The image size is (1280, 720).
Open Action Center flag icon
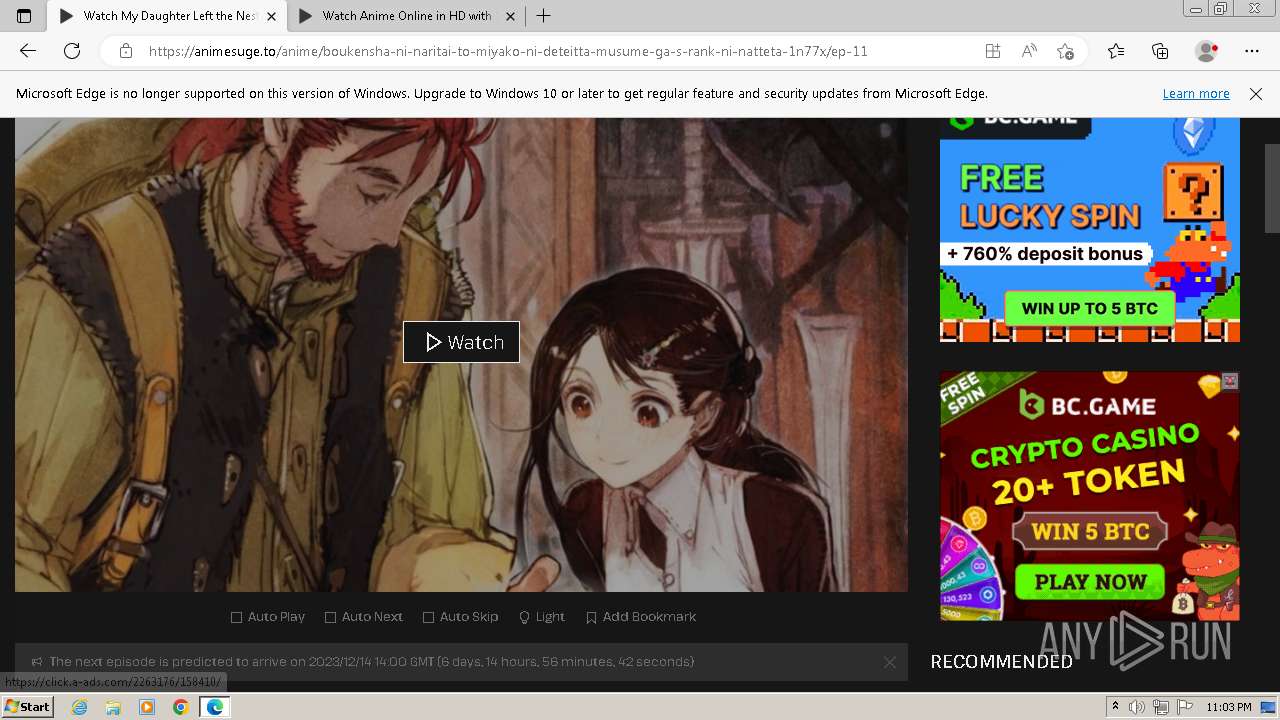(x=1183, y=707)
